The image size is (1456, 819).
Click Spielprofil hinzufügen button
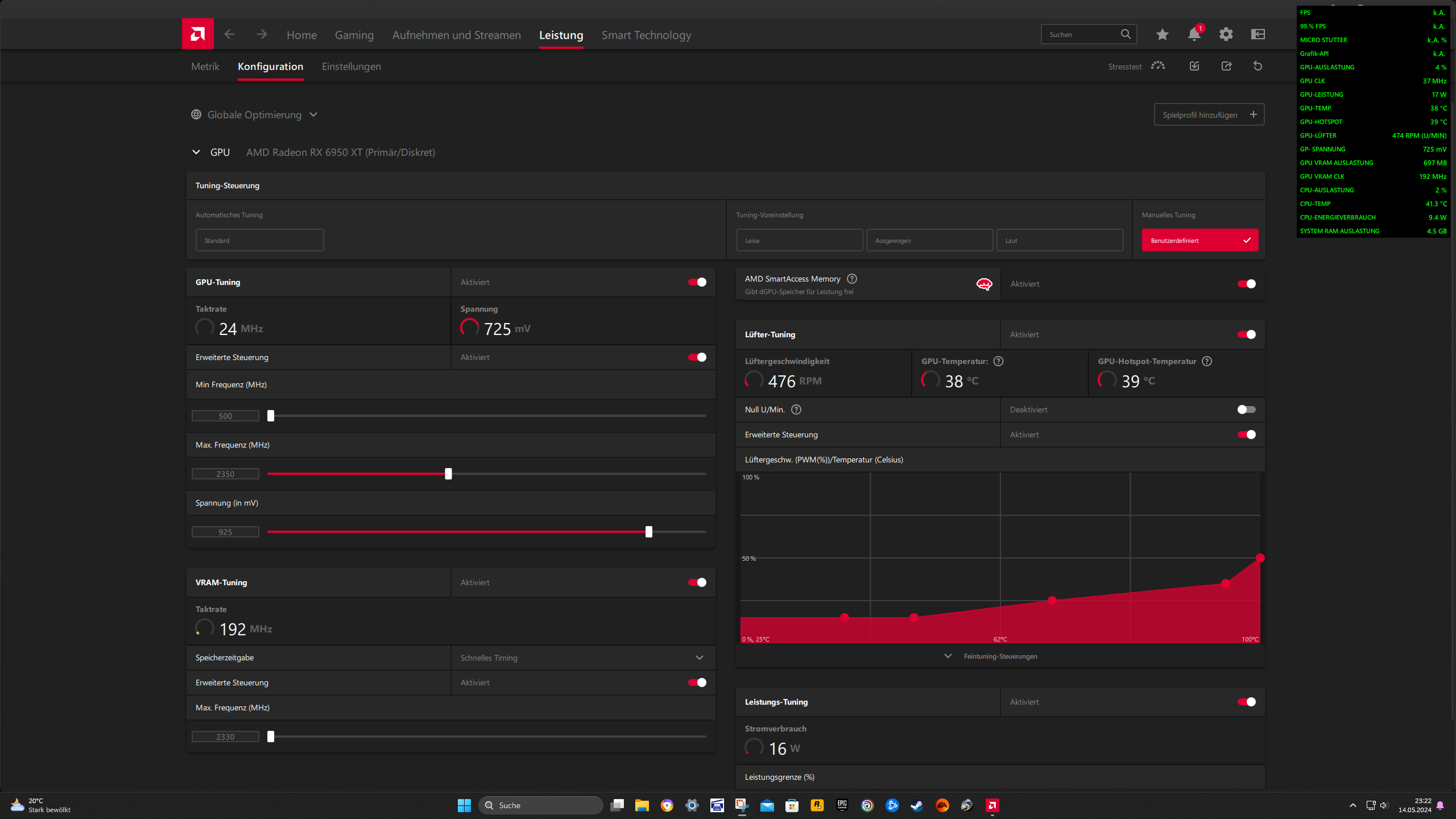1209,115
